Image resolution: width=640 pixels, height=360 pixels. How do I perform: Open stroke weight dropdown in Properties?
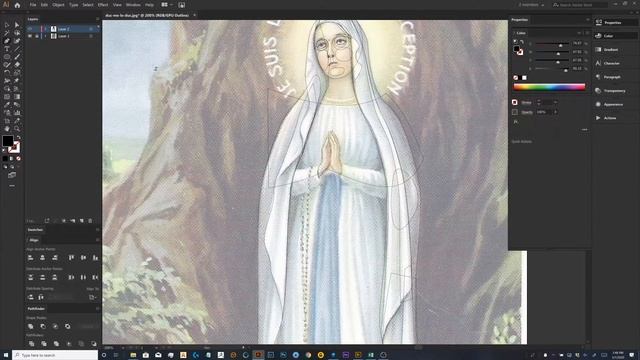[x=555, y=102]
